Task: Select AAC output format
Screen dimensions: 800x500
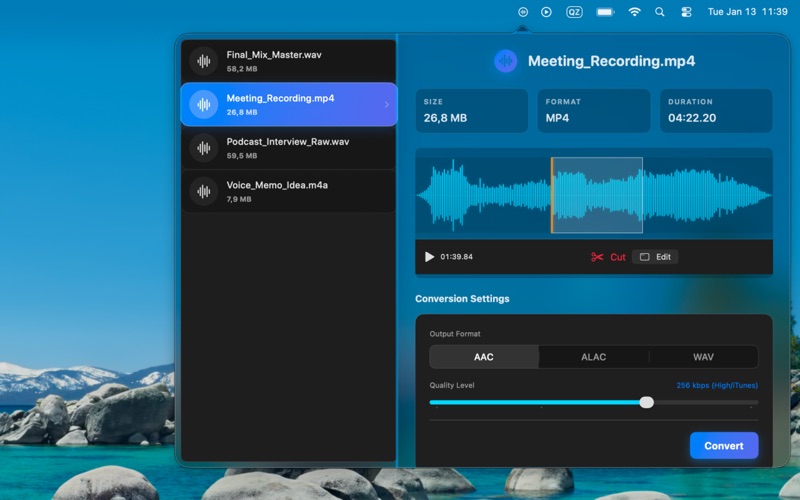Action: (x=484, y=357)
